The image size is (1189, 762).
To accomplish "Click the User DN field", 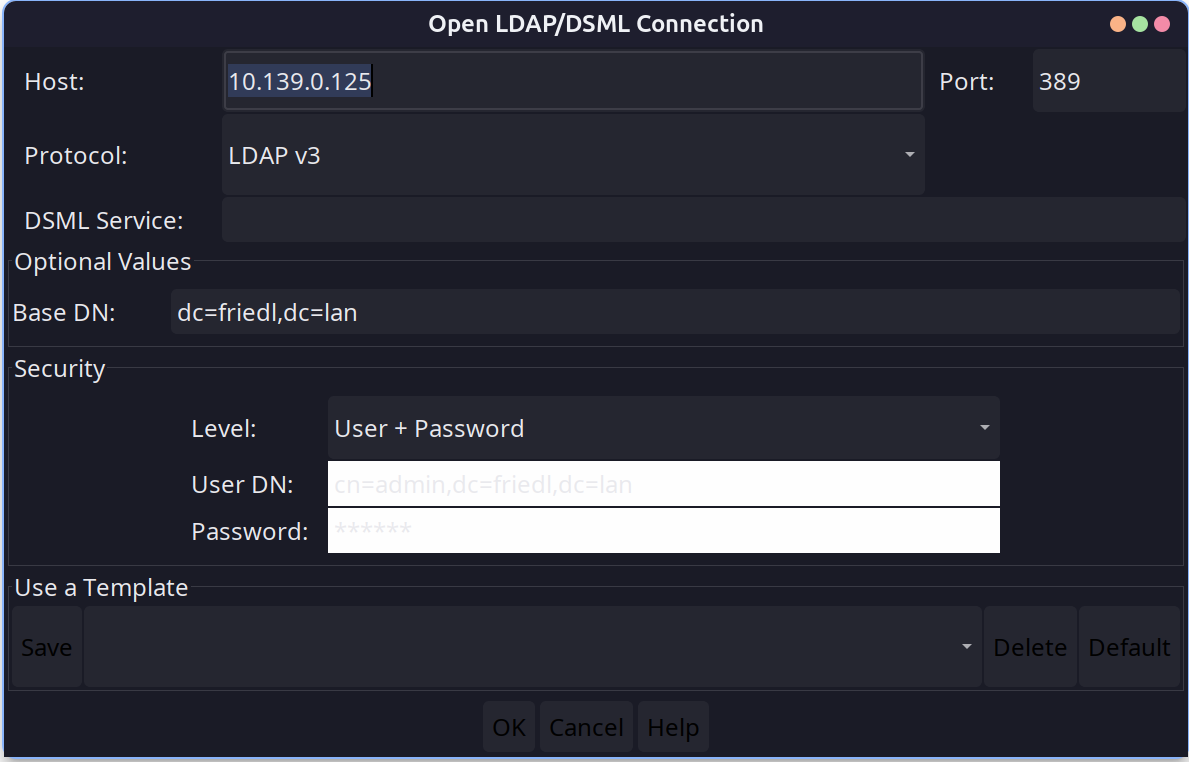I will tap(663, 485).
